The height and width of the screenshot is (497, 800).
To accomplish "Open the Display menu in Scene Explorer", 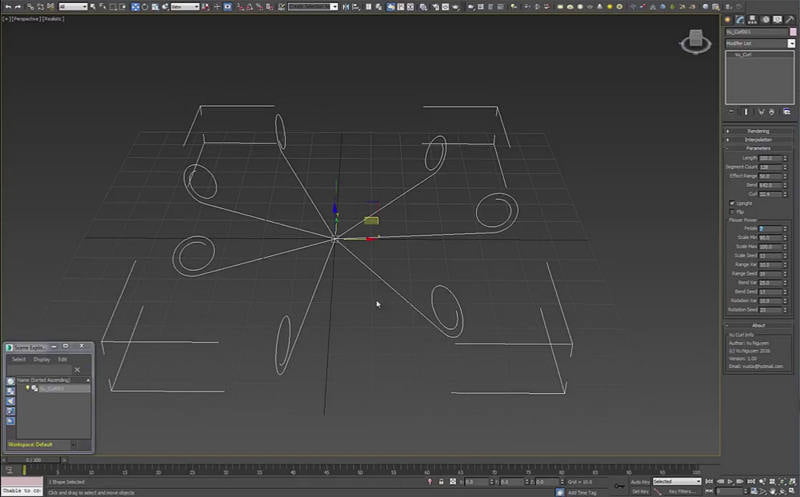I will click(42, 359).
